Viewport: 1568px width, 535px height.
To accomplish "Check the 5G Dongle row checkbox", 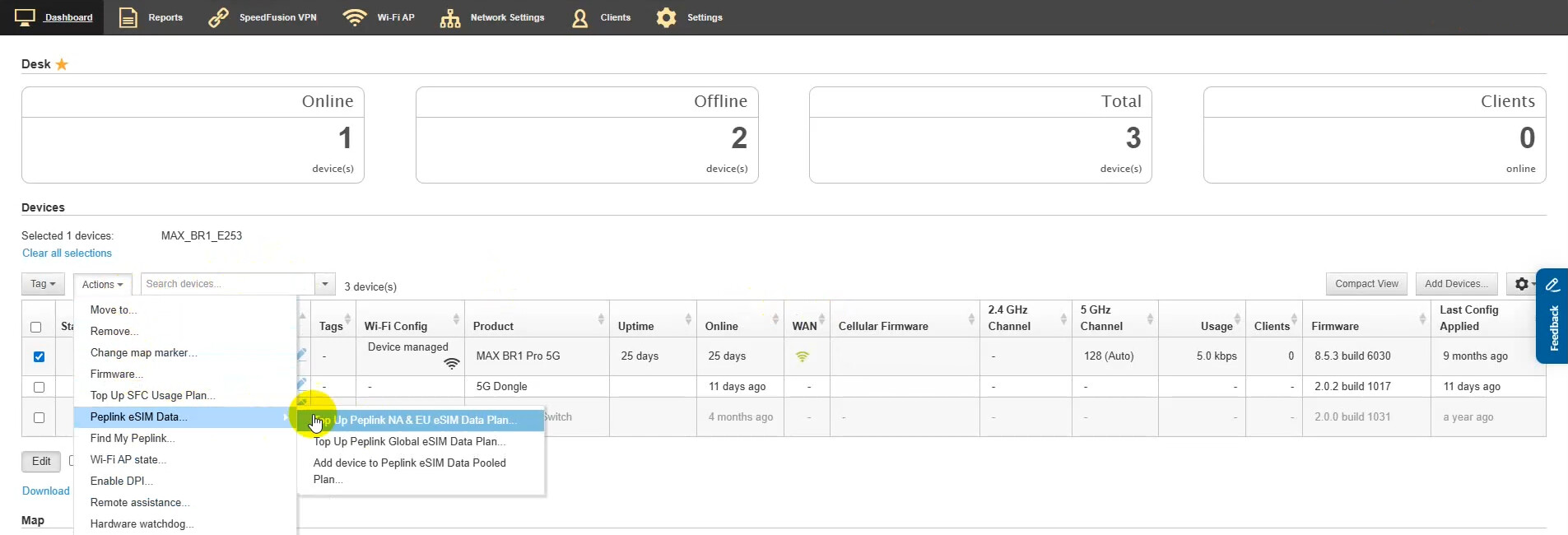I will coord(39,387).
